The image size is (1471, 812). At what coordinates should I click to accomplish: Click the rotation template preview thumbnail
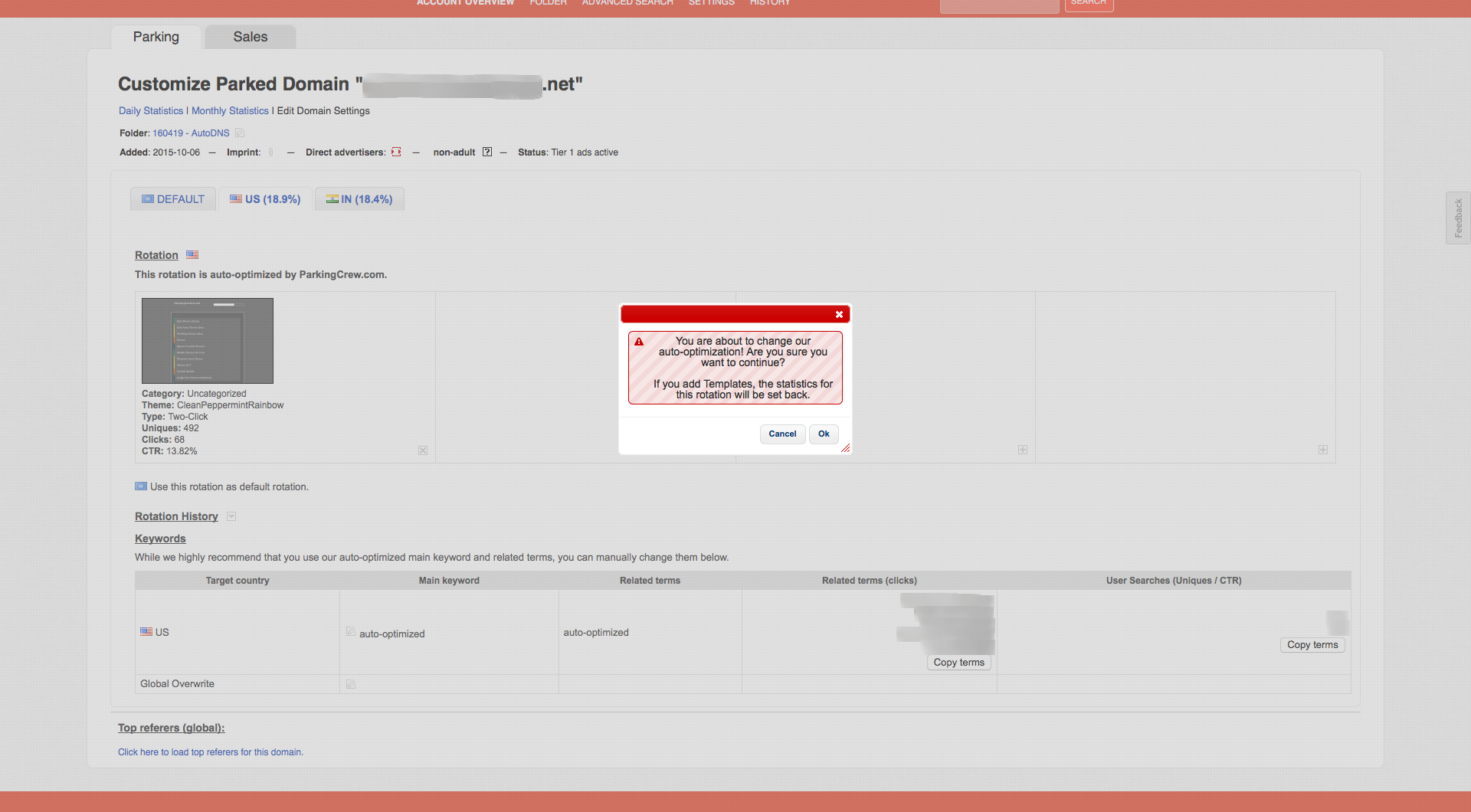[208, 341]
